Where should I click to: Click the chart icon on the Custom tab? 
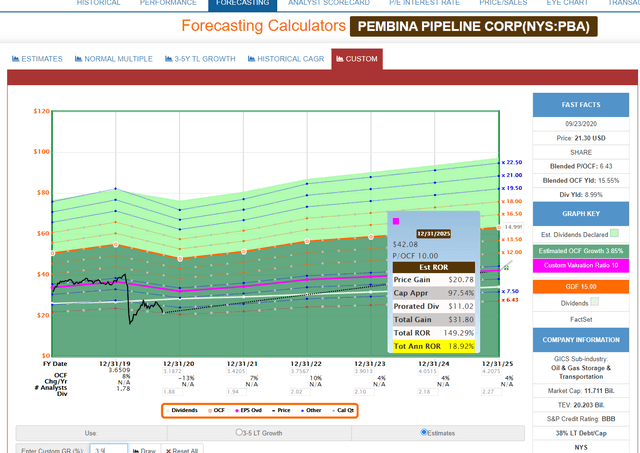(x=340, y=59)
